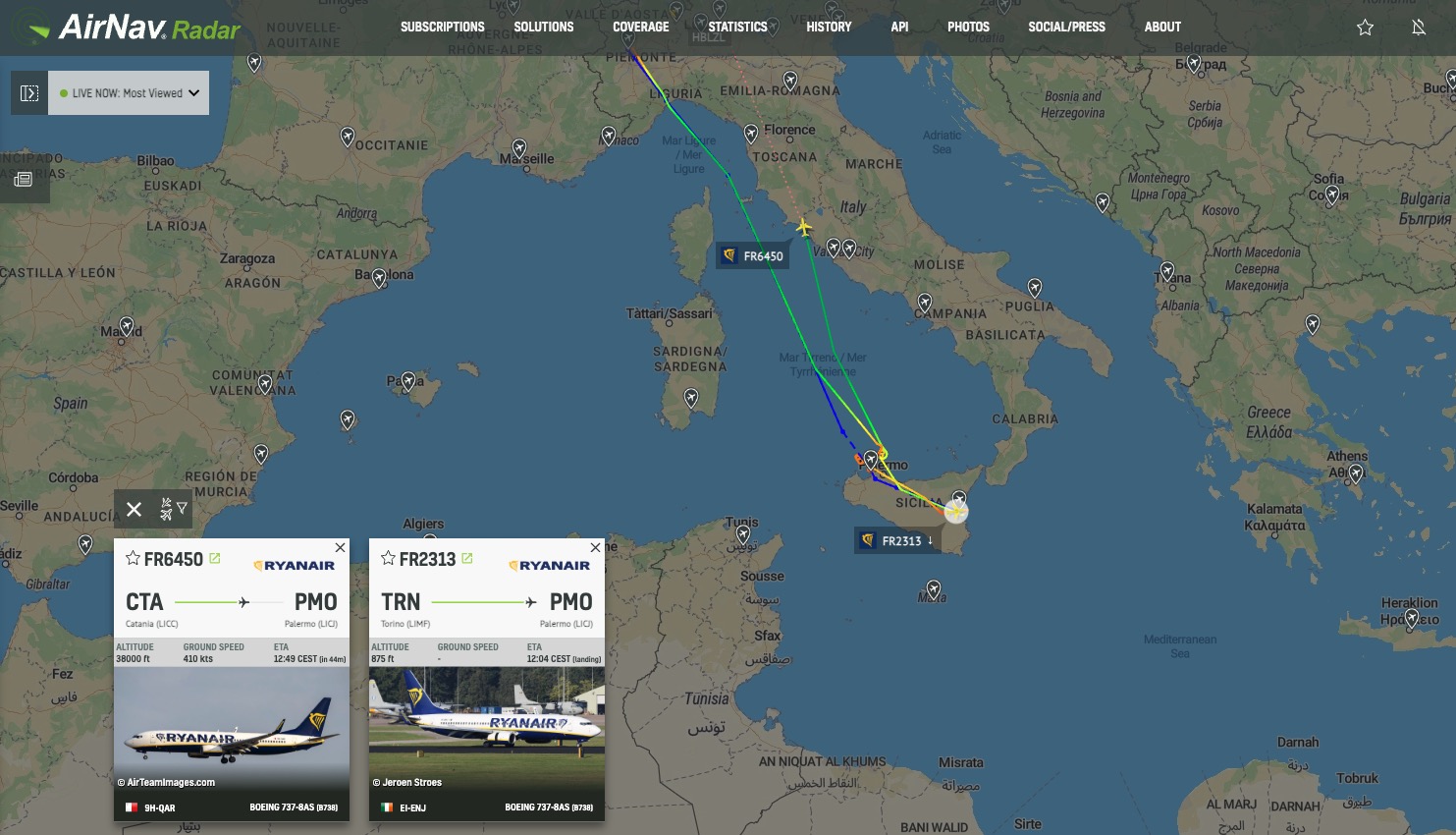This screenshot has width=1456, height=835.
Task: Click the Heraklion airport pin
Action: [x=1412, y=619]
